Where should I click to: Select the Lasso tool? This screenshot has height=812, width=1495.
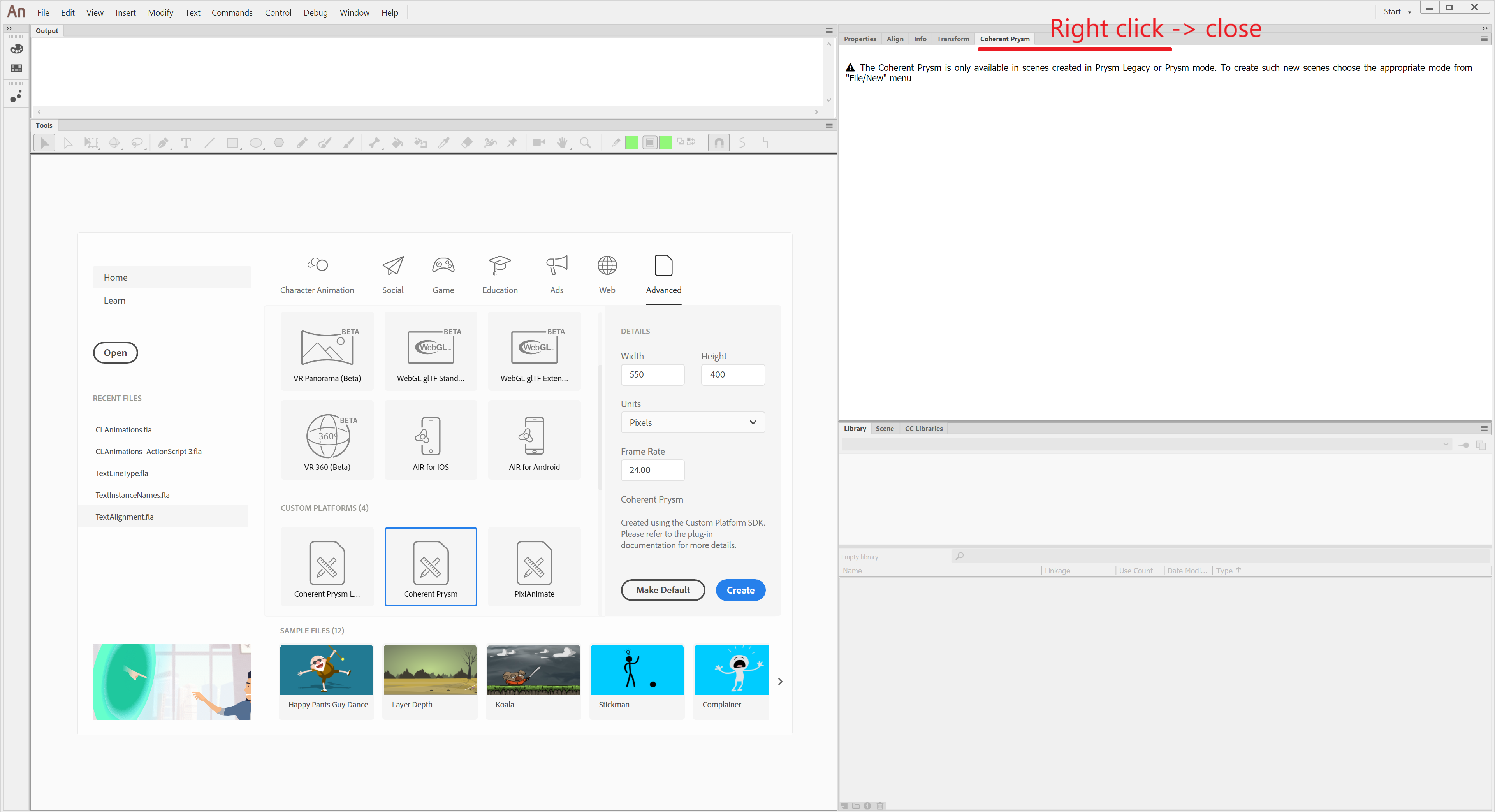click(x=137, y=143)
